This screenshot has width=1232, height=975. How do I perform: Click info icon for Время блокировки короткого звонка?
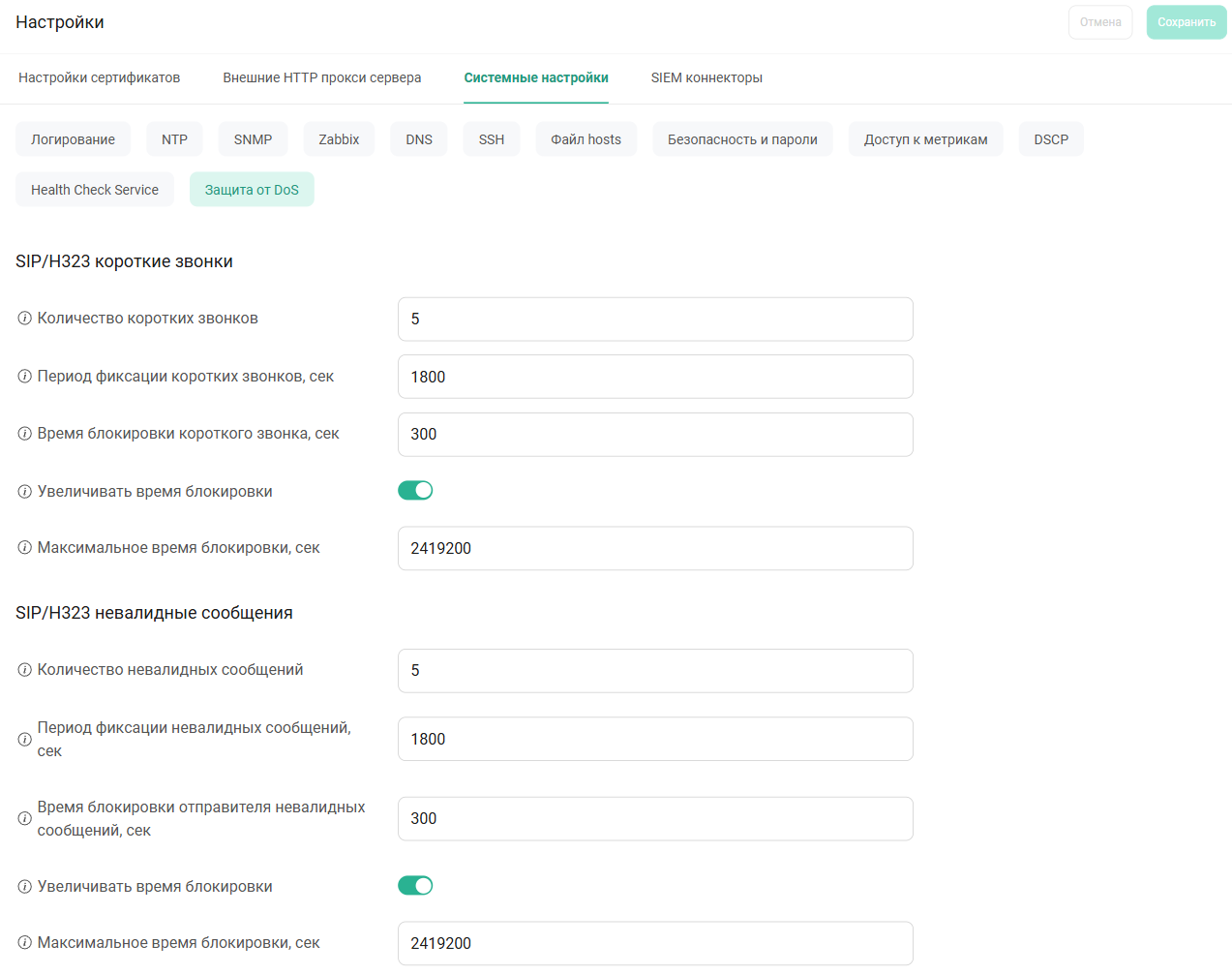click(x=25, y=434)
